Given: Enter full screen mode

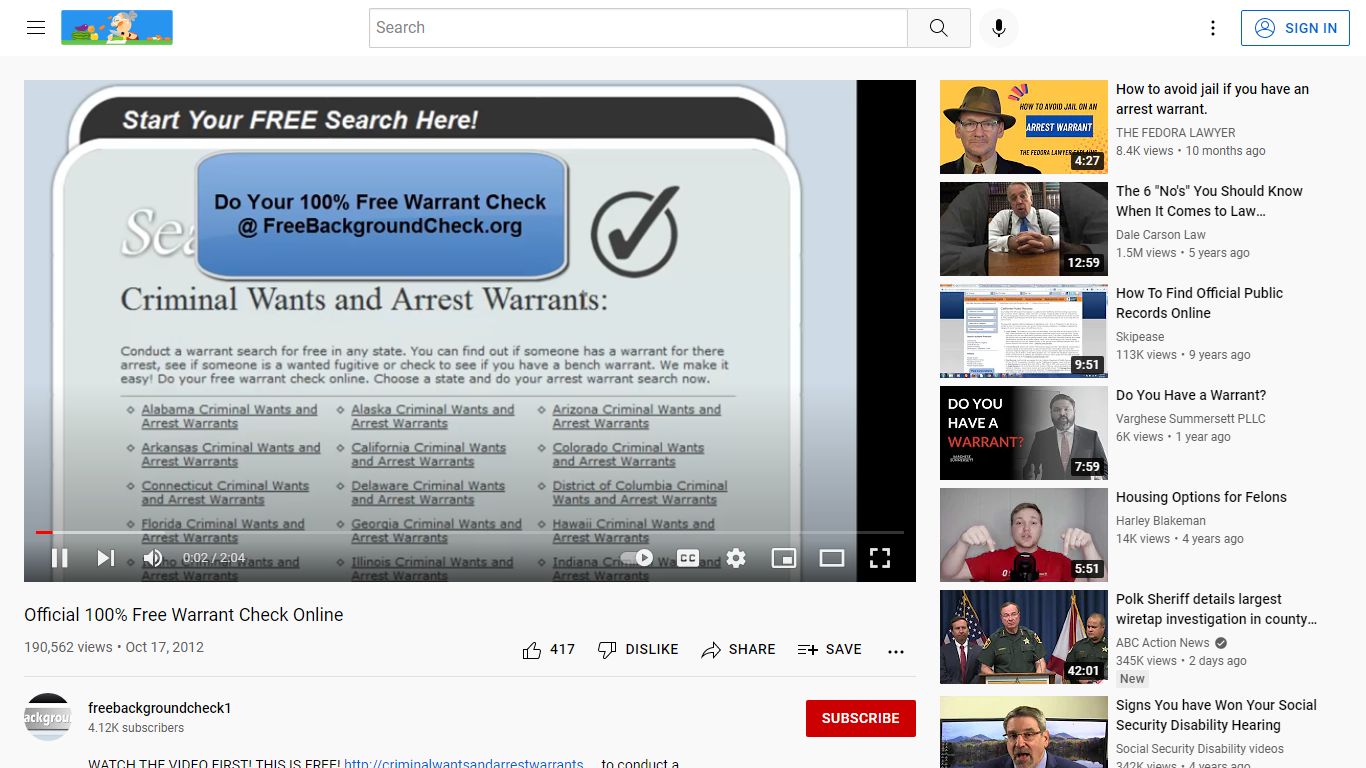Looking at the screenshot, I should pyautogui.click(x=880, y=558).
